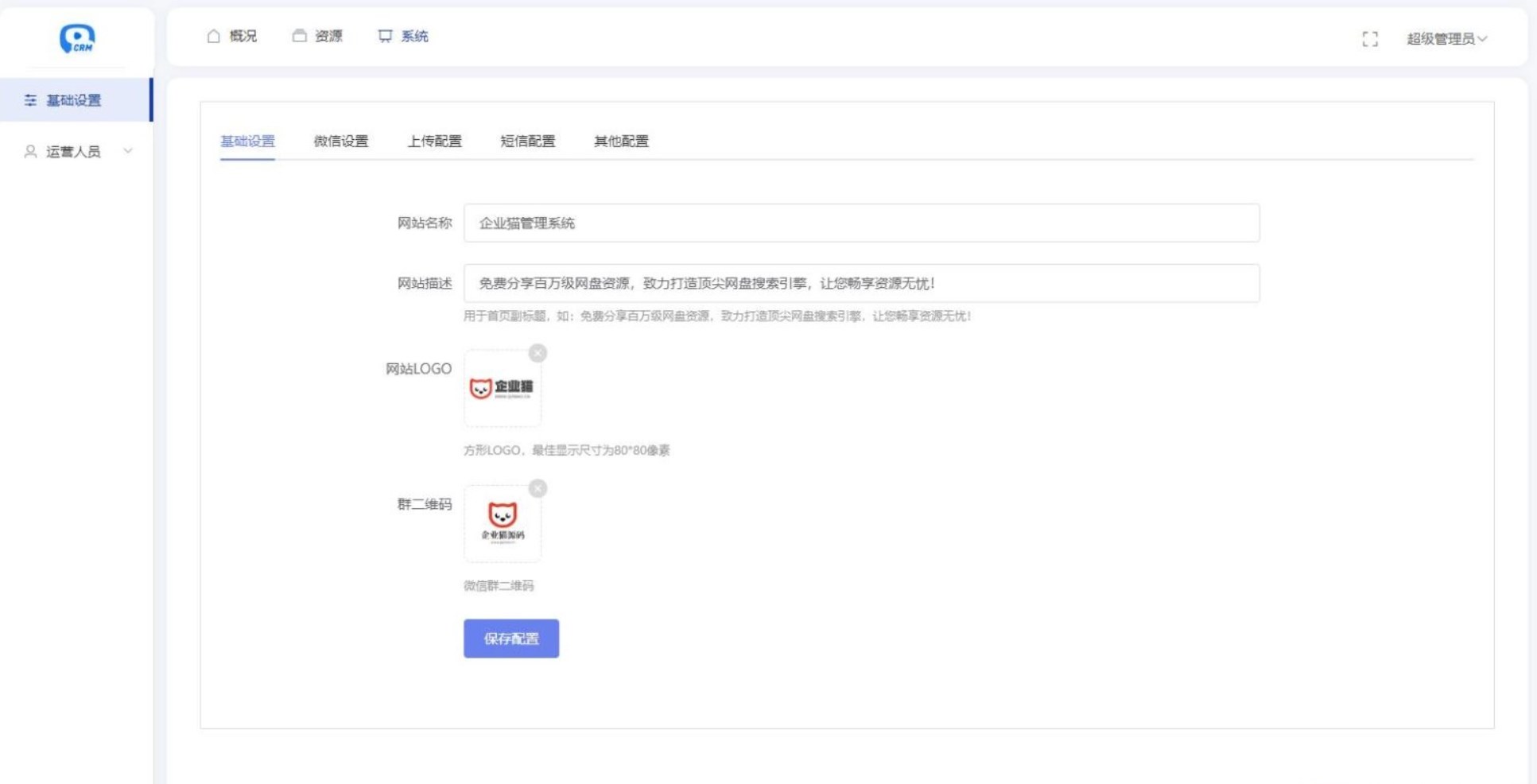Click the 网站描述 hint text below the field

[x=717, y=316]
